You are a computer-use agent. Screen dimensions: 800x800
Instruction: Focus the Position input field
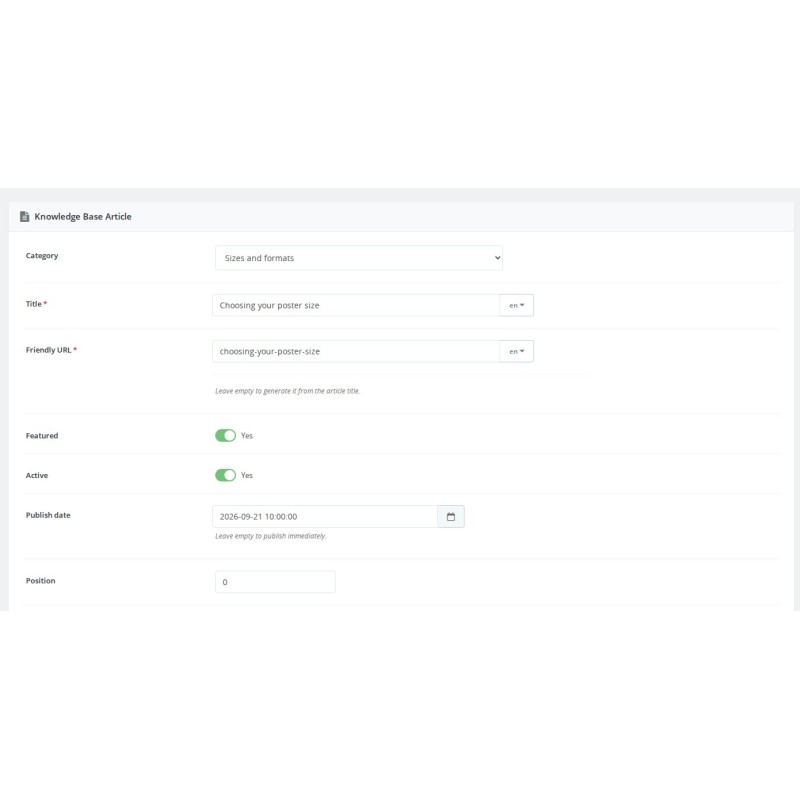(x=275, y=582)
